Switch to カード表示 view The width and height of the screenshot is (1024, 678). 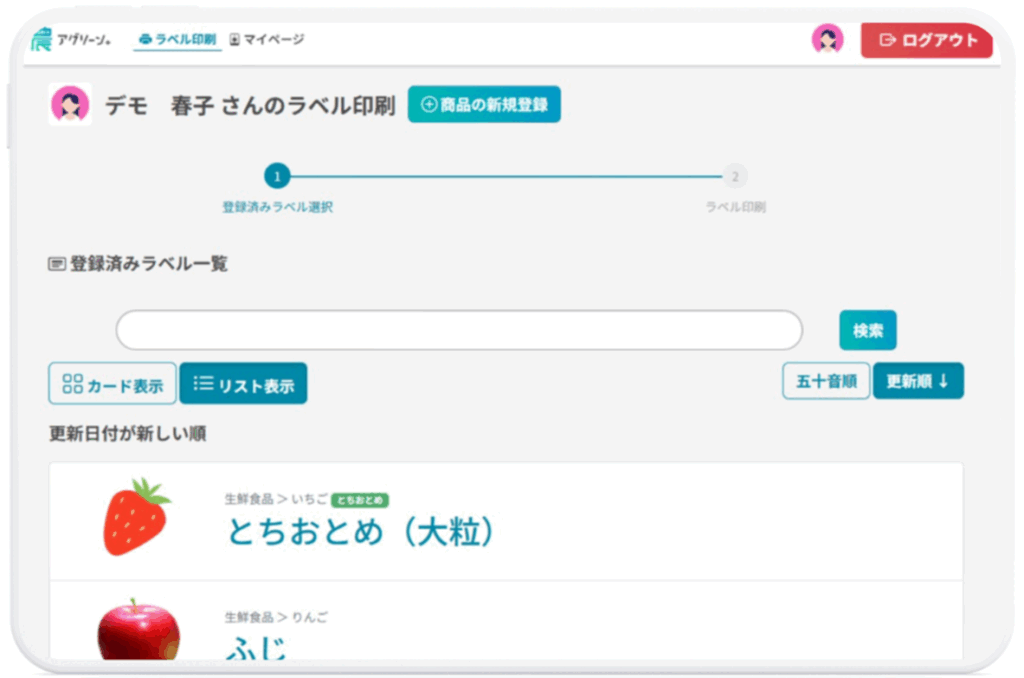pos(112,384)
